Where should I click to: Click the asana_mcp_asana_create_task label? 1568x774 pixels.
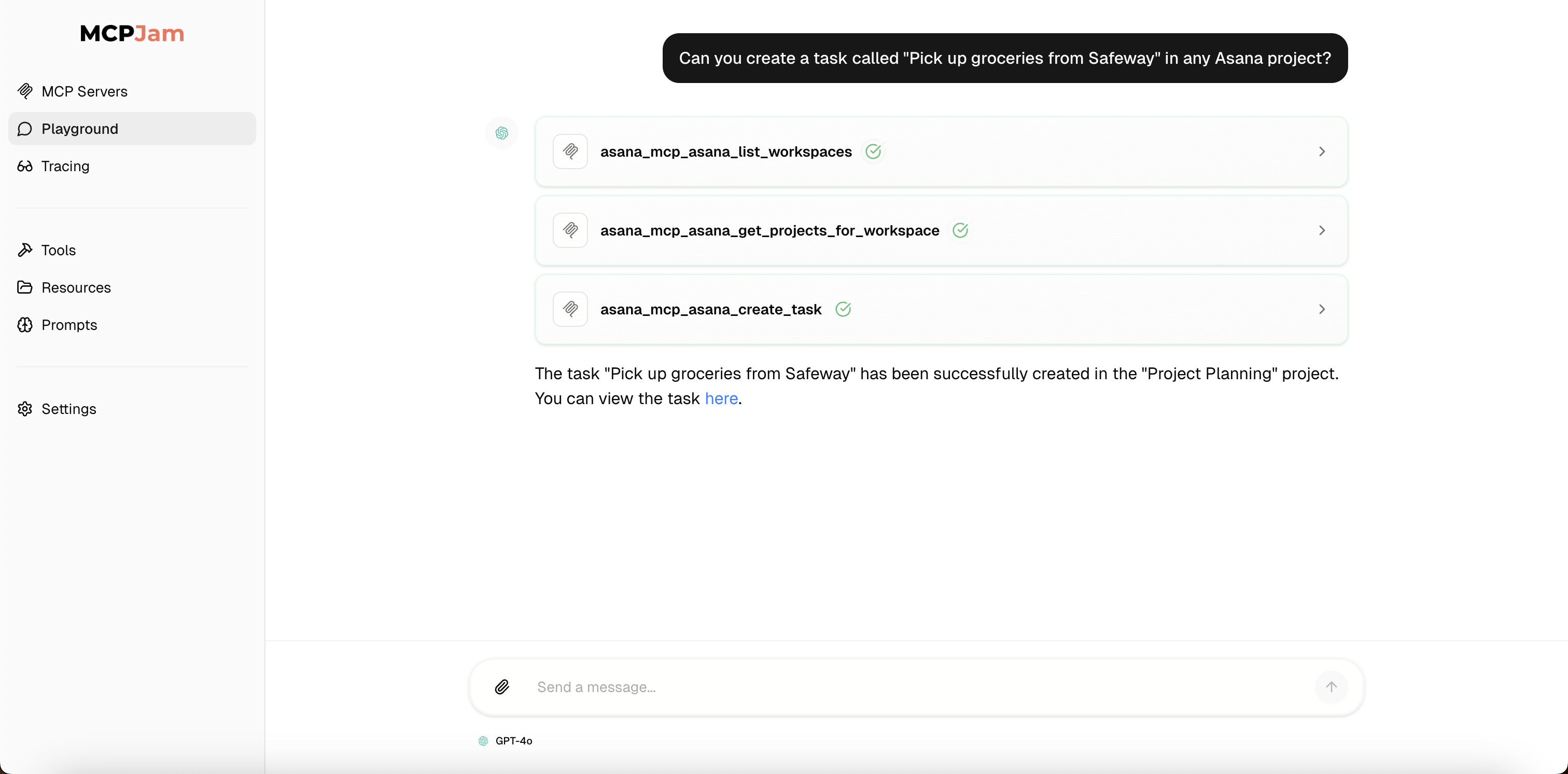711,309
